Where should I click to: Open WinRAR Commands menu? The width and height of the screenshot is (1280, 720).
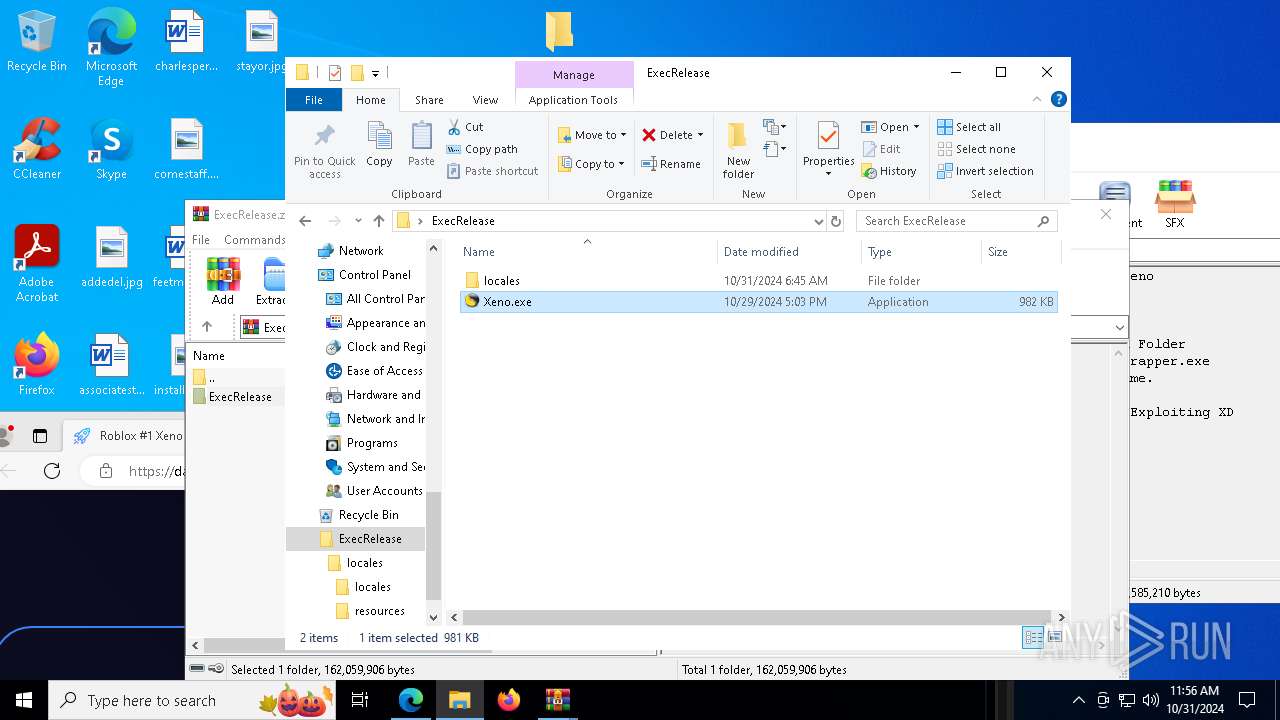(x=254, y=240)
